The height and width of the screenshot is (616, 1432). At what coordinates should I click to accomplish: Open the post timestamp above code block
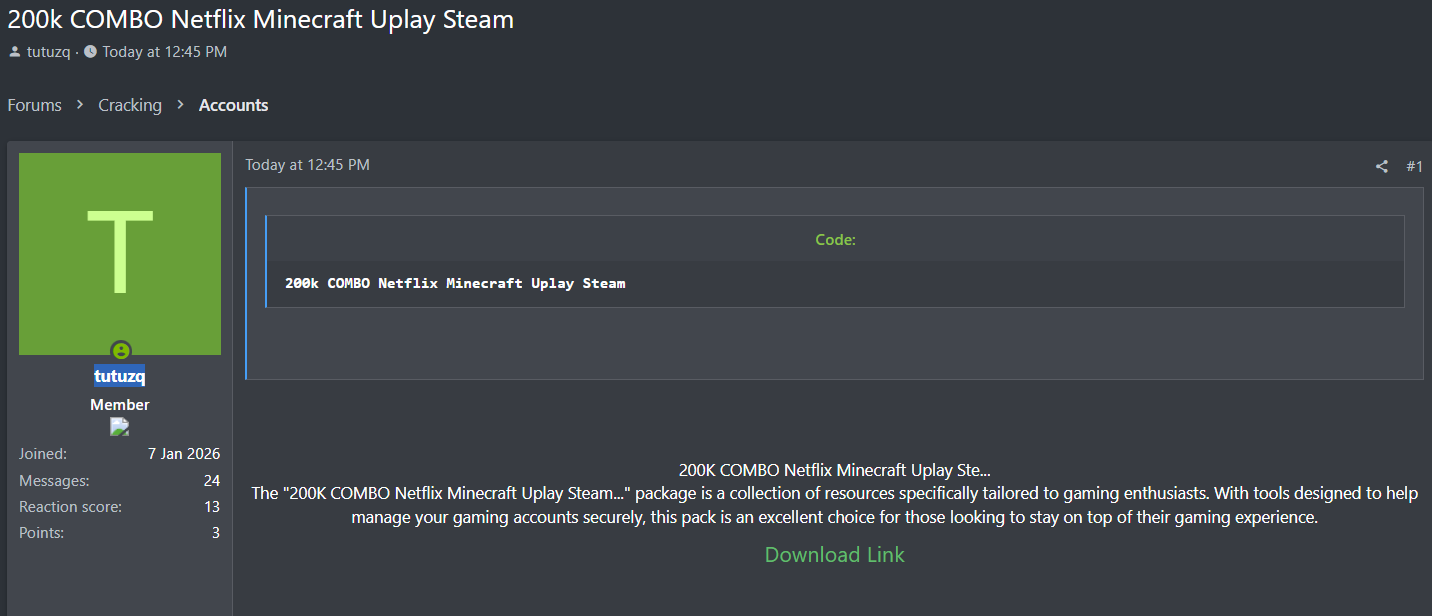308,165
